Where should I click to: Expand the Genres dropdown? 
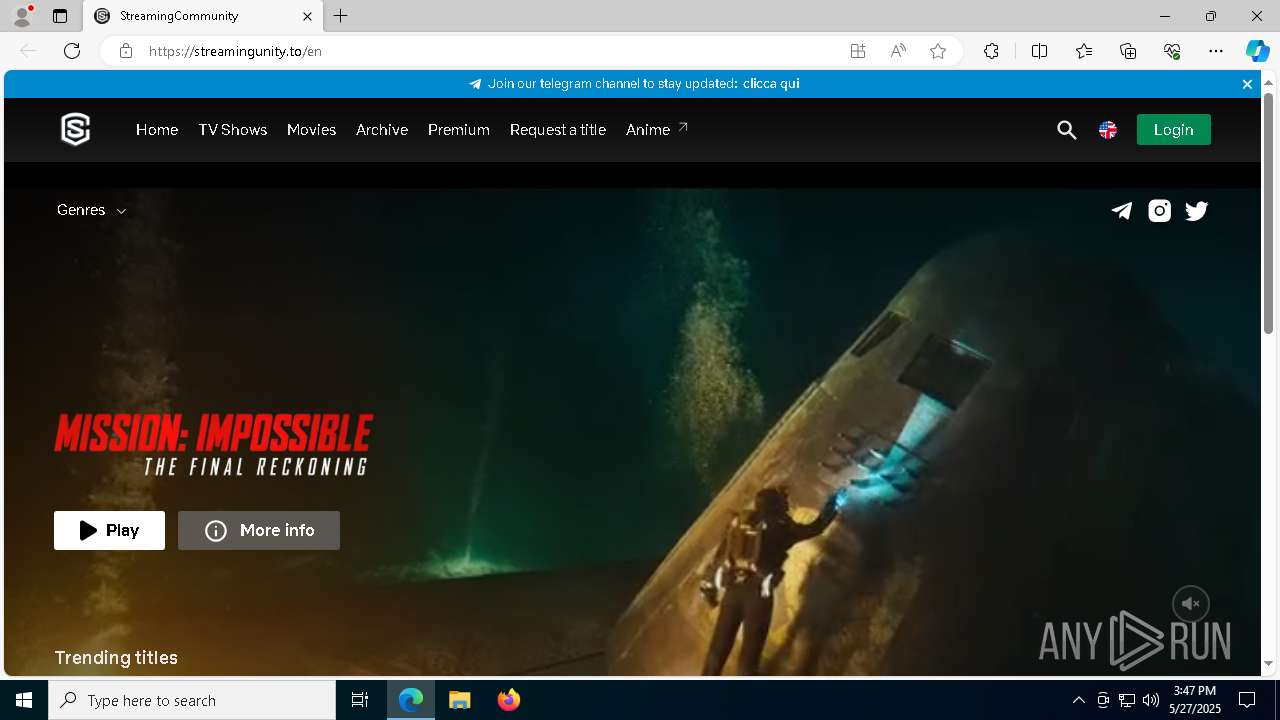(91, 210)
